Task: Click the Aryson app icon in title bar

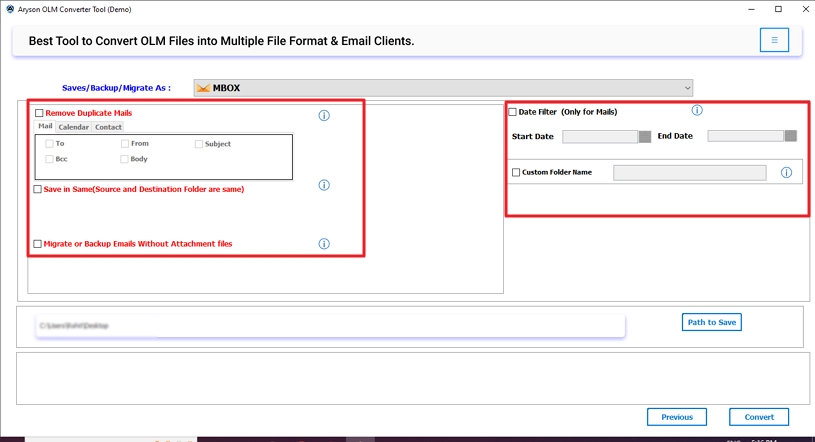Action: [10, 9]
